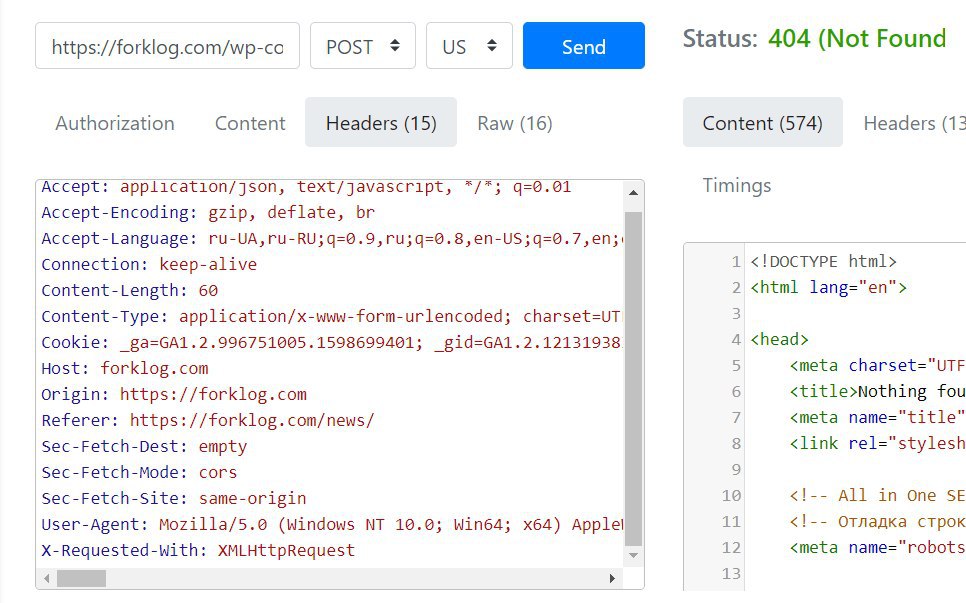
Task: Click the <!DOCTYPE html> response line
Action: click(x=824, y=261)
